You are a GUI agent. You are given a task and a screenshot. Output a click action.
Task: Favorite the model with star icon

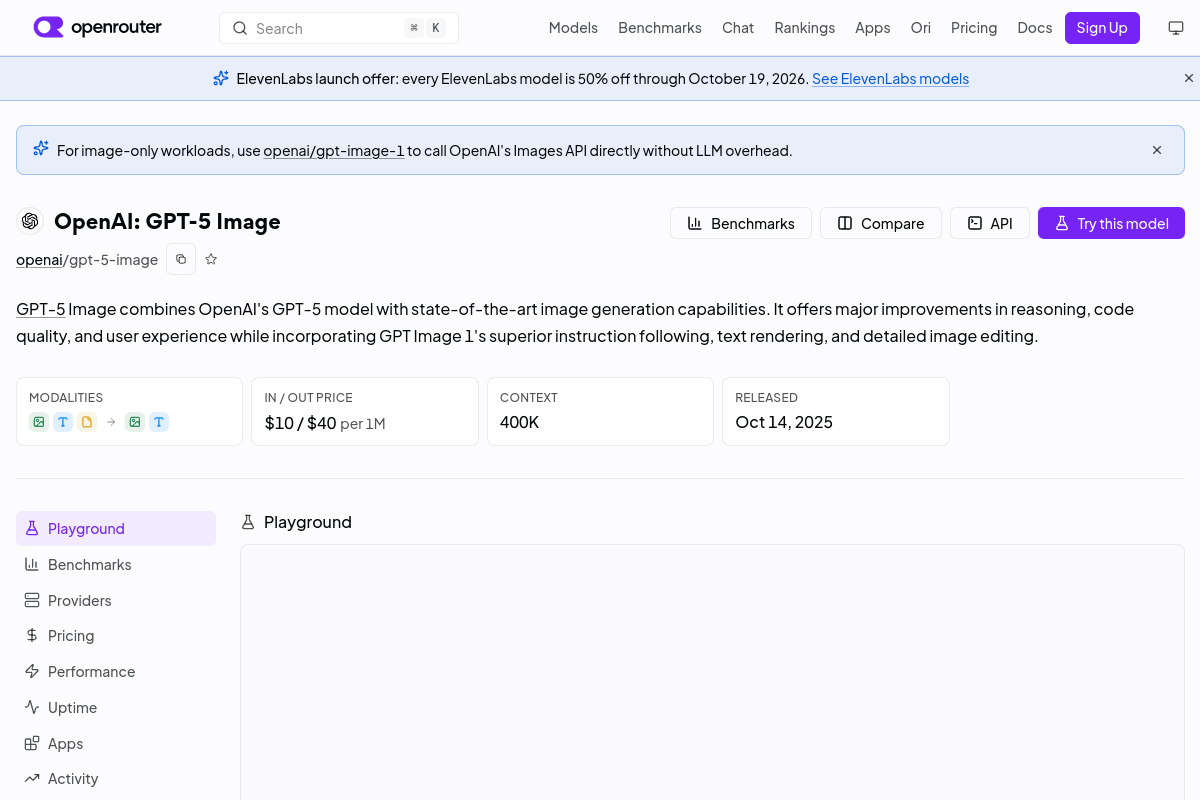pos(211,259)
